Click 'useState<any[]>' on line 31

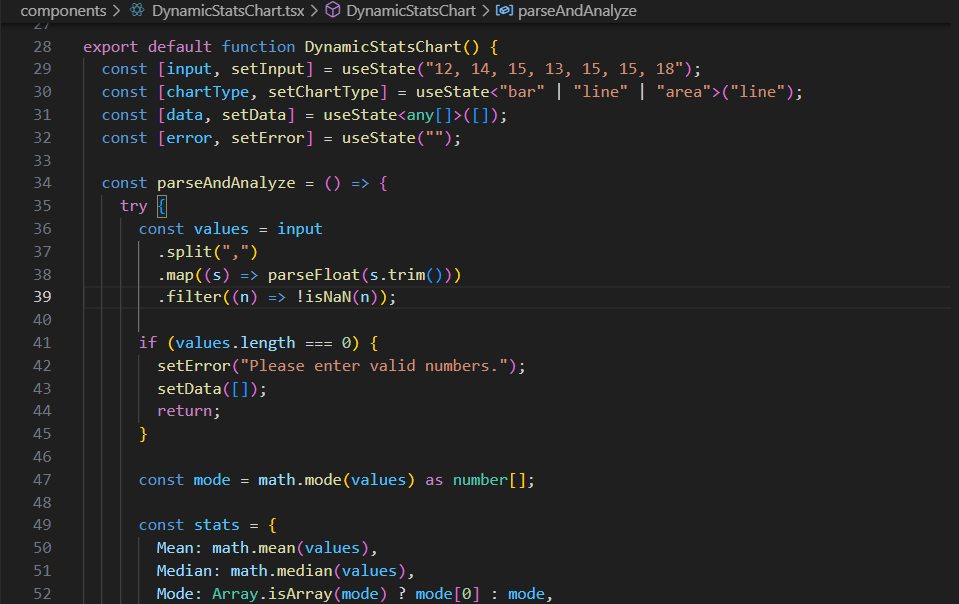point(392,115)
